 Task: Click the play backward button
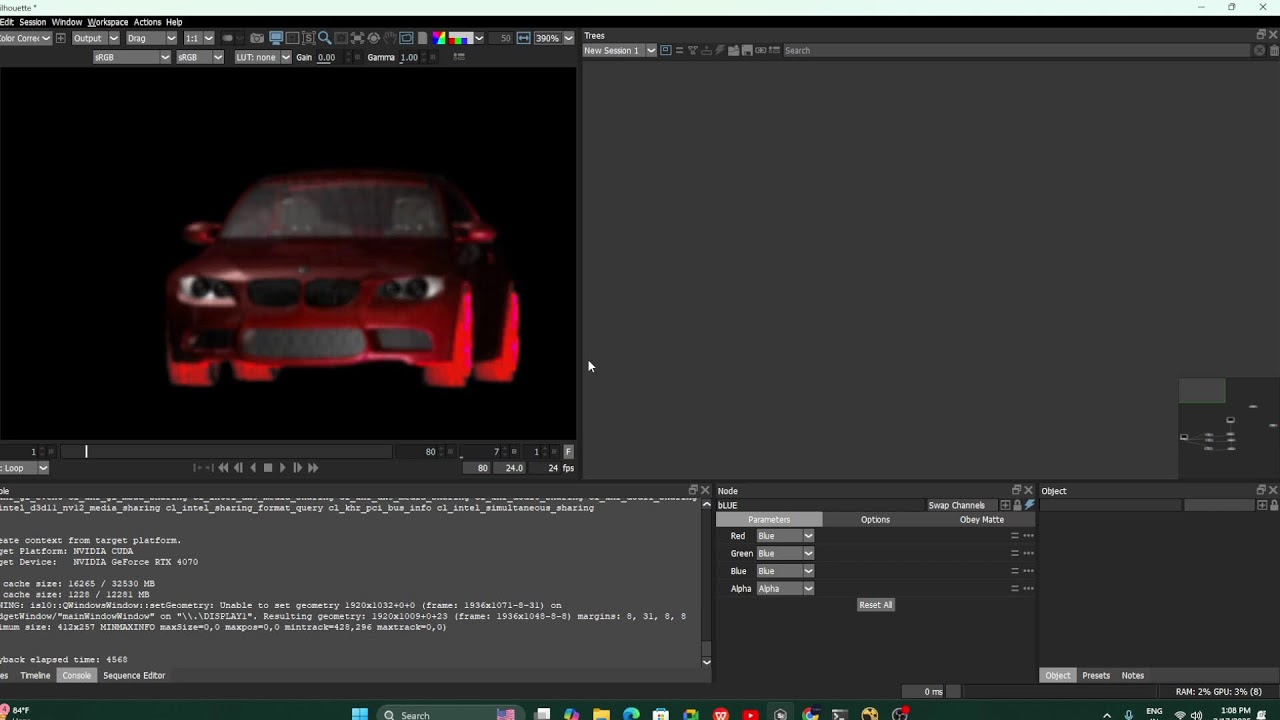click(253, 468)
